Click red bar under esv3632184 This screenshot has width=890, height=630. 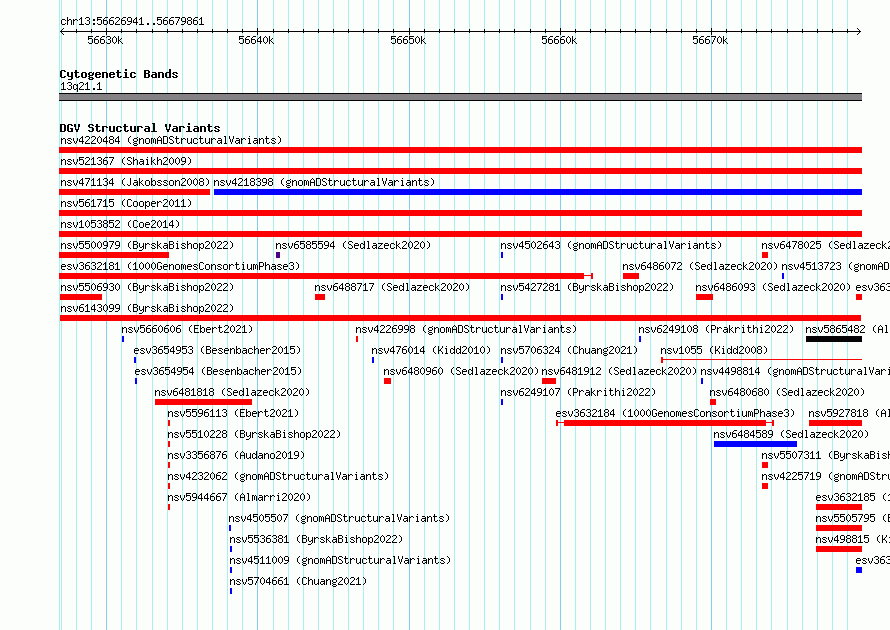point(665,423)
